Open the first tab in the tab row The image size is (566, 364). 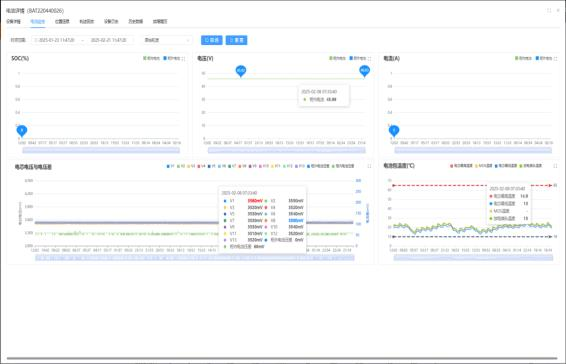click(x=13, y=21)
